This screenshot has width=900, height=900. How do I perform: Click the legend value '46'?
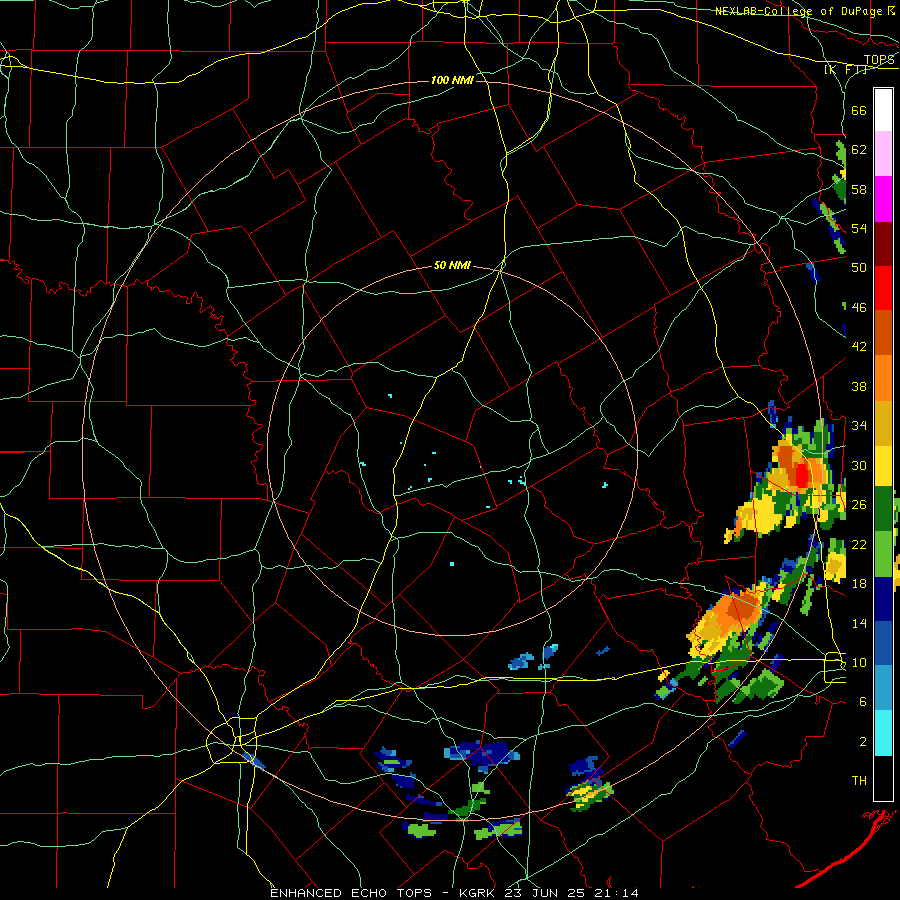(x=859, y=308)
